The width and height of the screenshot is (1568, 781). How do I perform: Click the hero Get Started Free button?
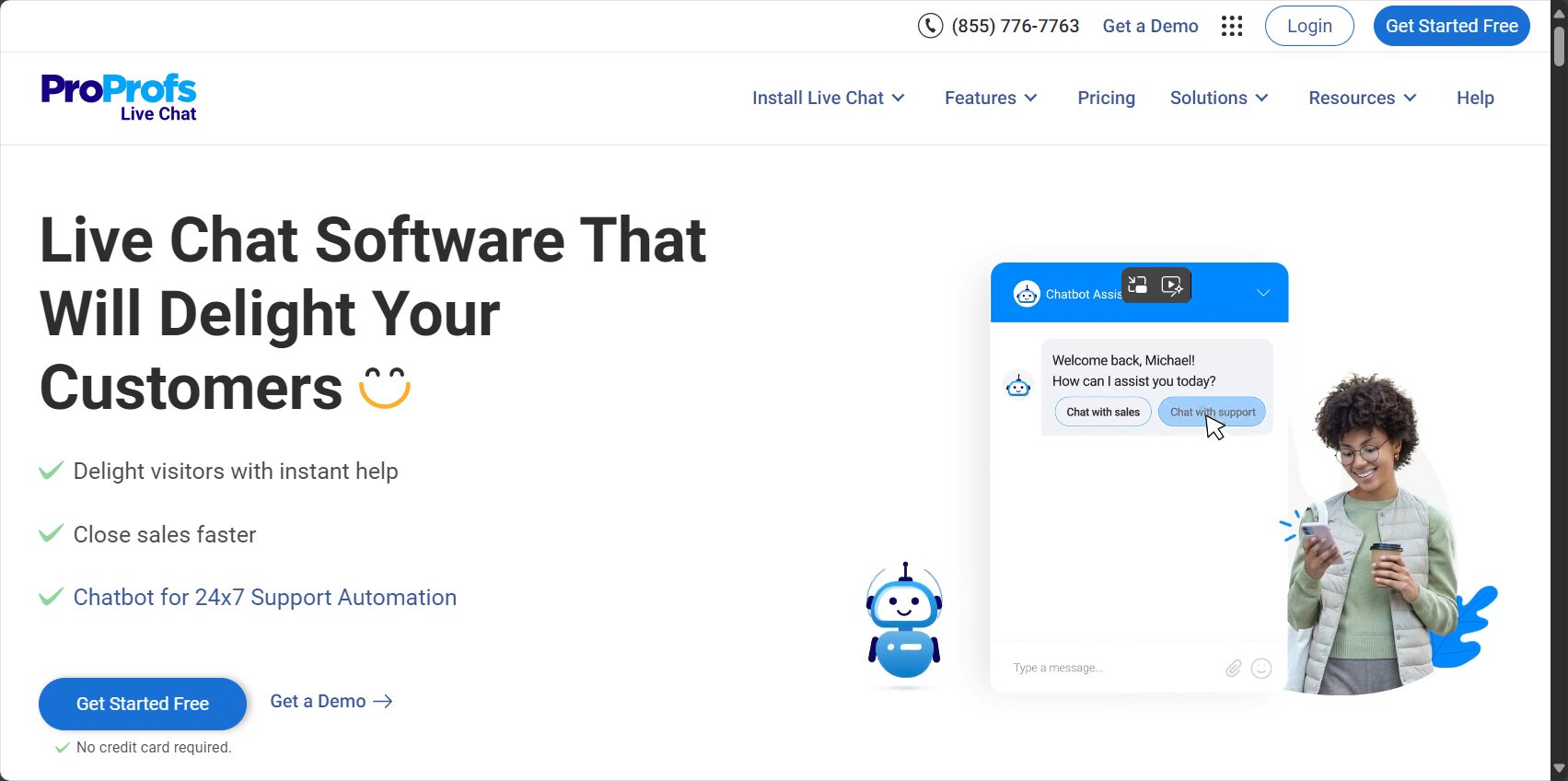[143, 704]
